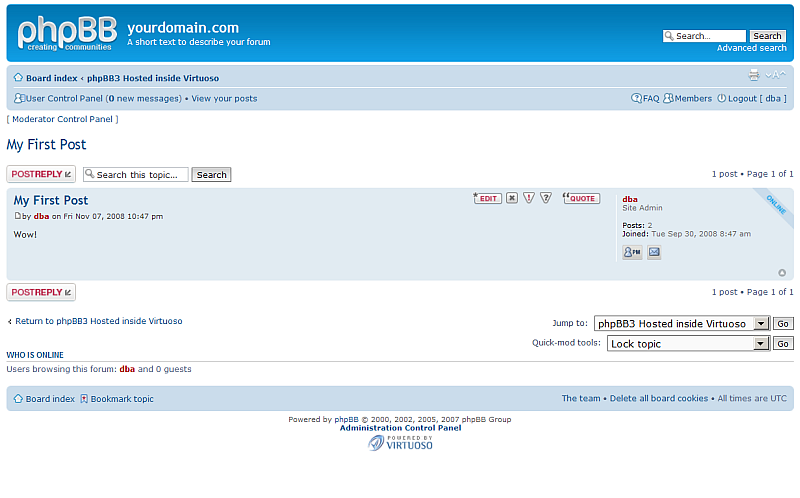Email user dba via envelope icon
This screenshot has width=800, height=498.
tap(654, 253)
